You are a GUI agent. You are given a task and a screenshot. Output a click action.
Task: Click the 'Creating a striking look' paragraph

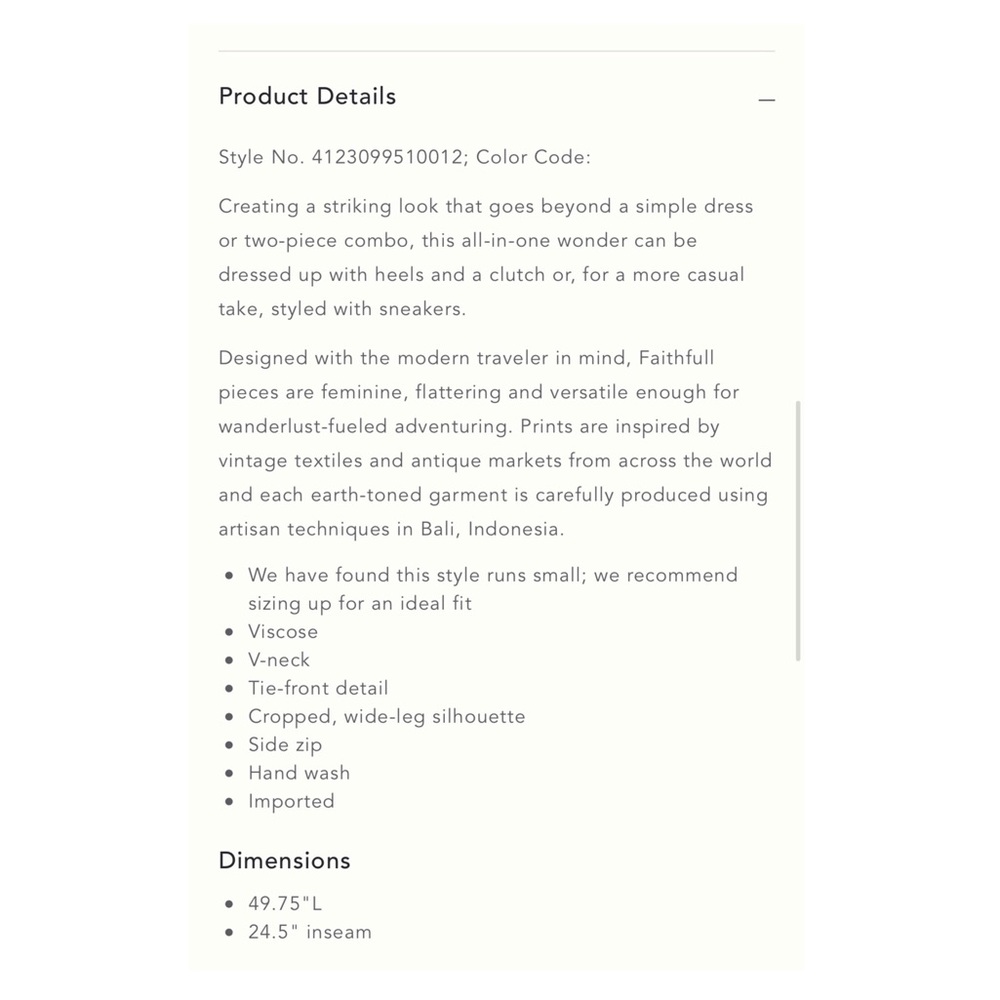tap(486, 258)
